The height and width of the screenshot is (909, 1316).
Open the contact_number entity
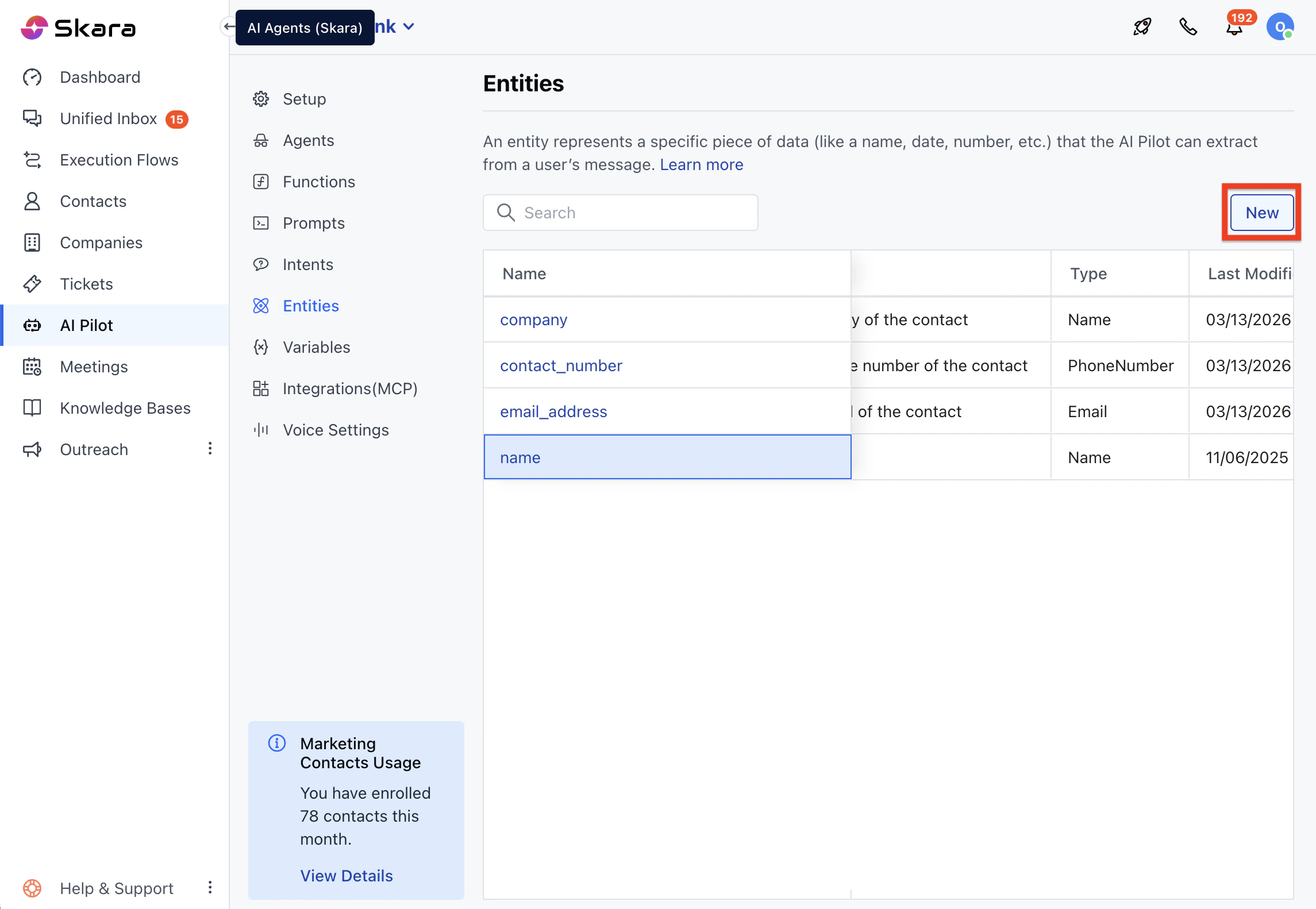pos(561,365)
